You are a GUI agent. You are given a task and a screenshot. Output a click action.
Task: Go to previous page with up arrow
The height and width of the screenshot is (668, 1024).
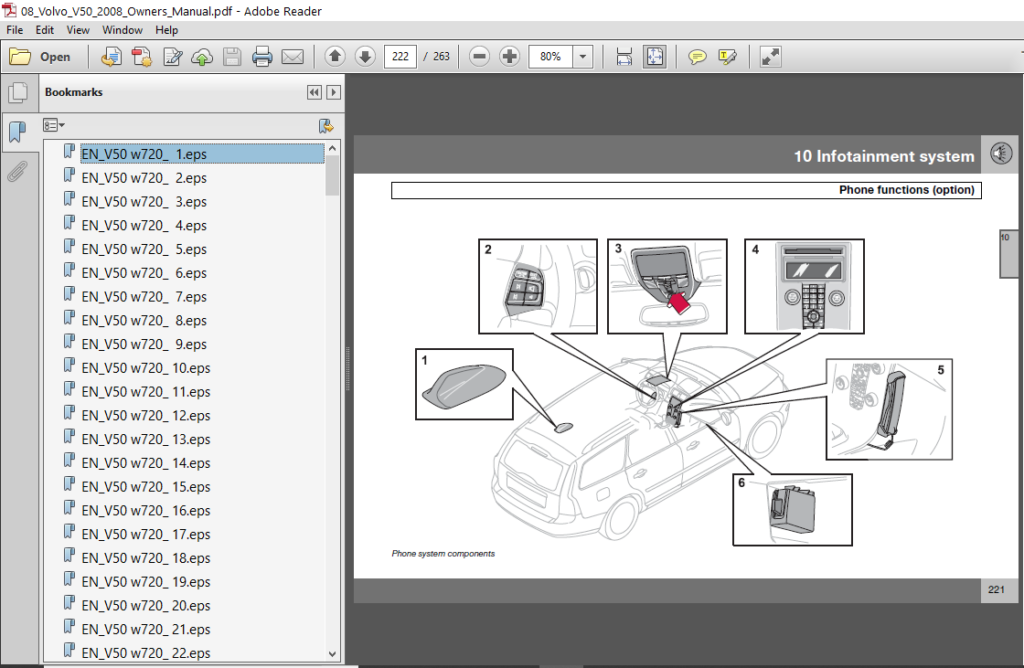[x=335, y=57]
